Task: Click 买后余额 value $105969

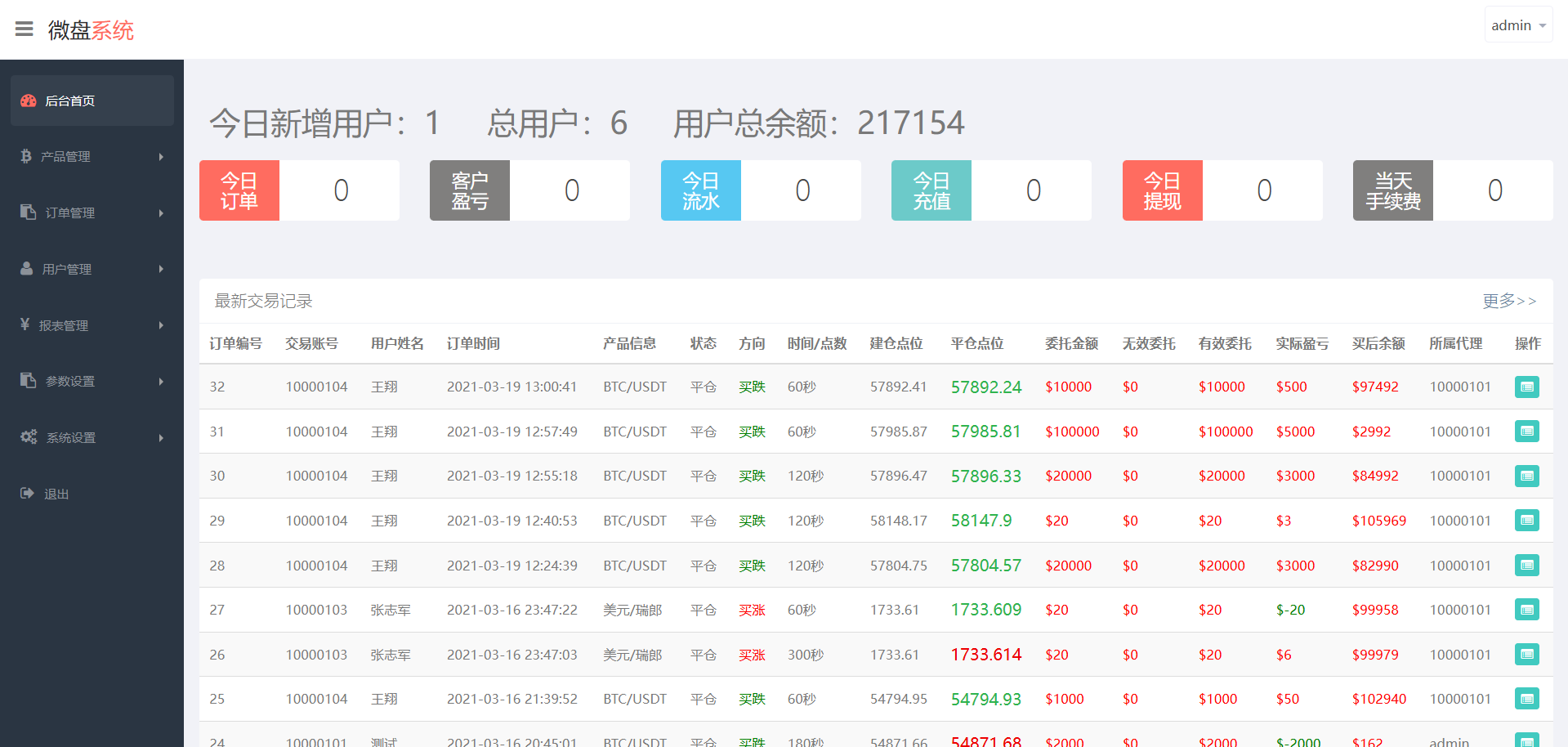Action: [x=1379, y=521]
